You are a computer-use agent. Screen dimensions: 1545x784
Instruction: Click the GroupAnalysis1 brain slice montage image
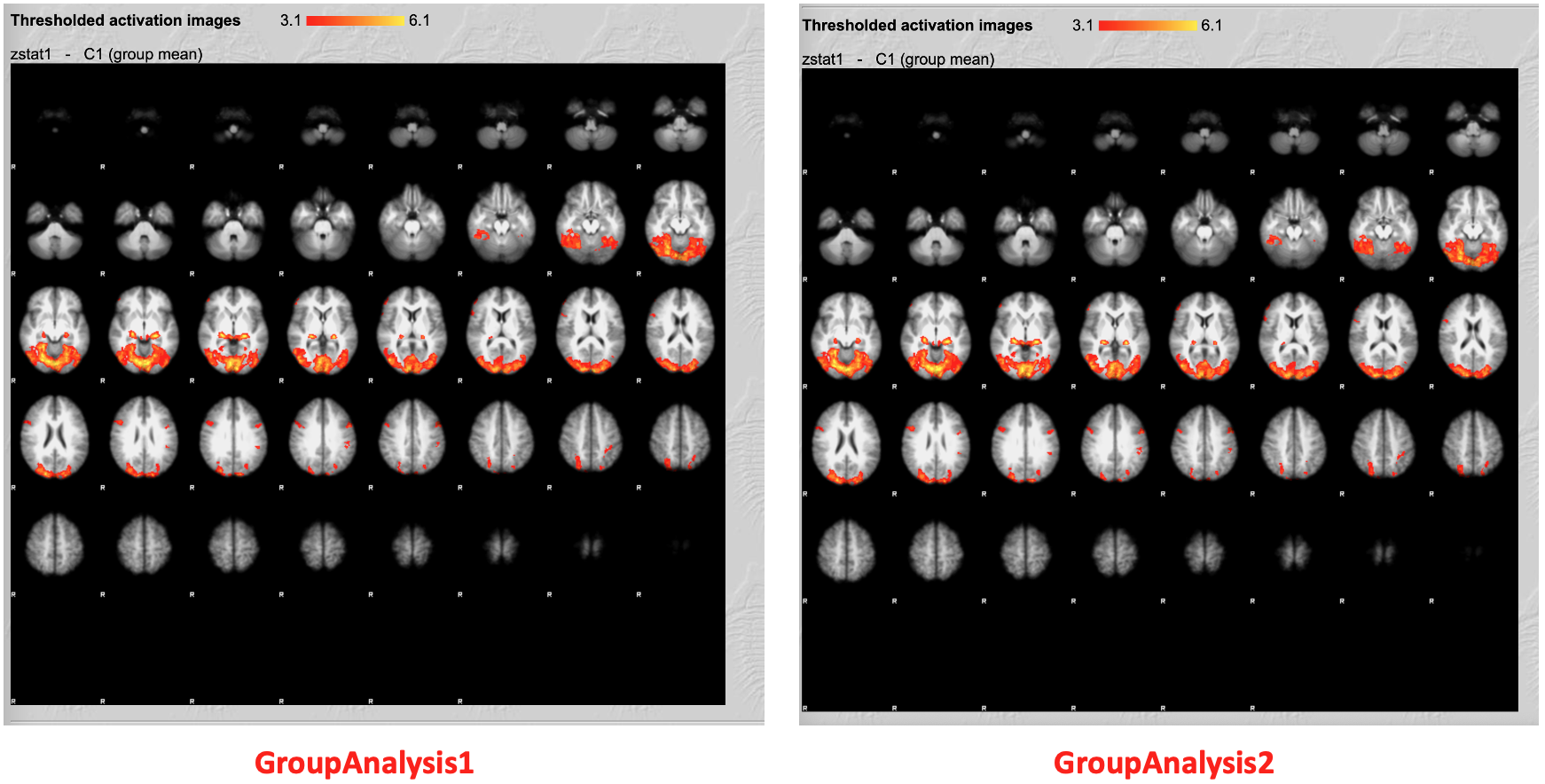click(x=368, y=384)
